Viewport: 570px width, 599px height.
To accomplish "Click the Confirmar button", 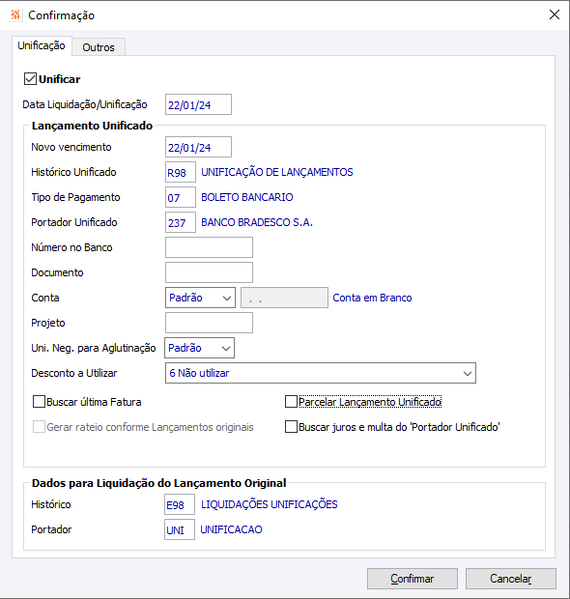I will (x=412, y=579).
